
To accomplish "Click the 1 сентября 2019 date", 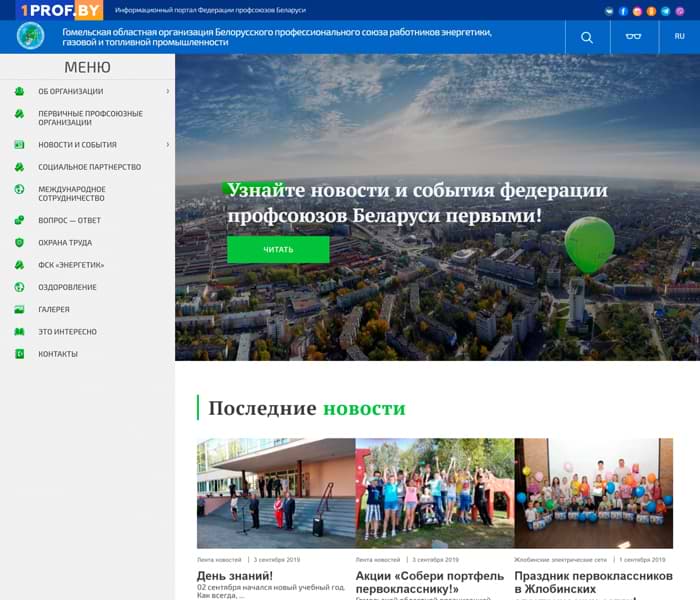I will [x=642, y=559].
